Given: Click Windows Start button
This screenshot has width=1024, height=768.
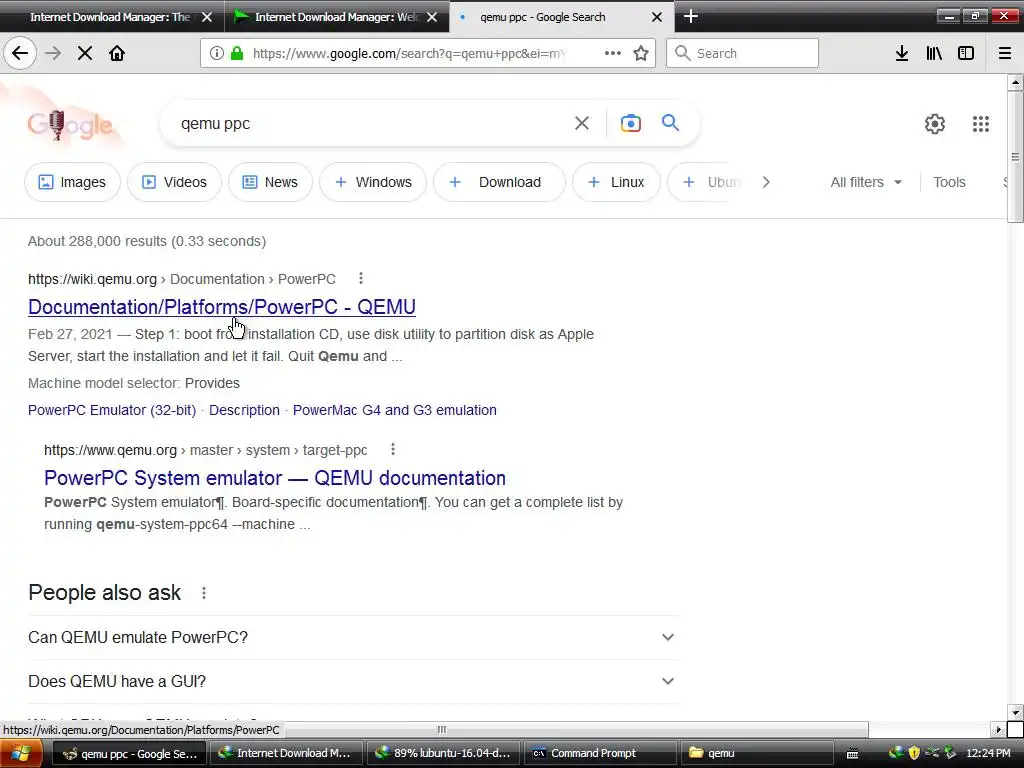Looking at the screenshot, I should coord(21,754).
